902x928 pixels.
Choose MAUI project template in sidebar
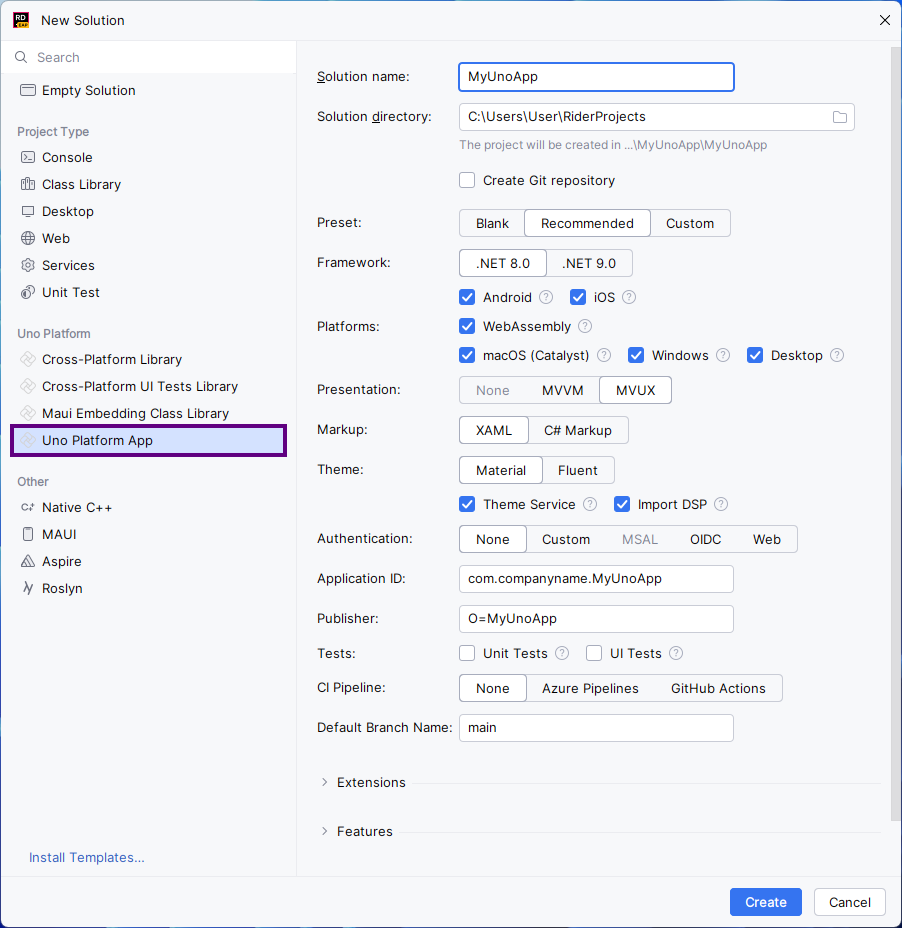coord(59,534)
